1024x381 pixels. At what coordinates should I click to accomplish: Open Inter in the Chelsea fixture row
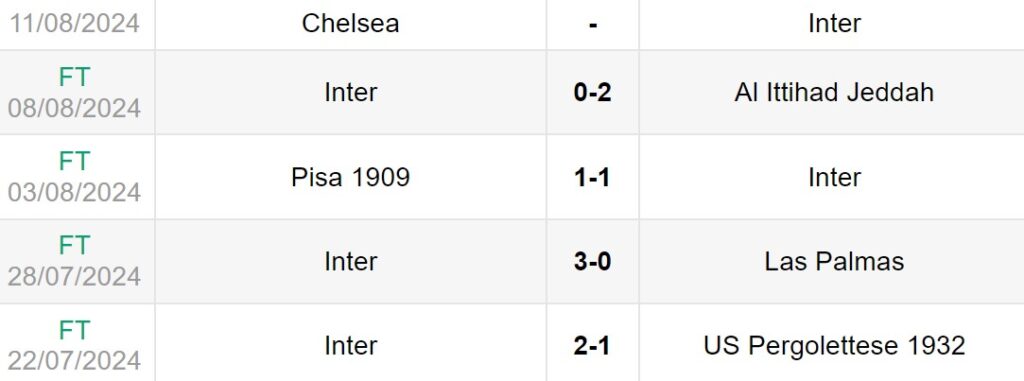[834, 24]
